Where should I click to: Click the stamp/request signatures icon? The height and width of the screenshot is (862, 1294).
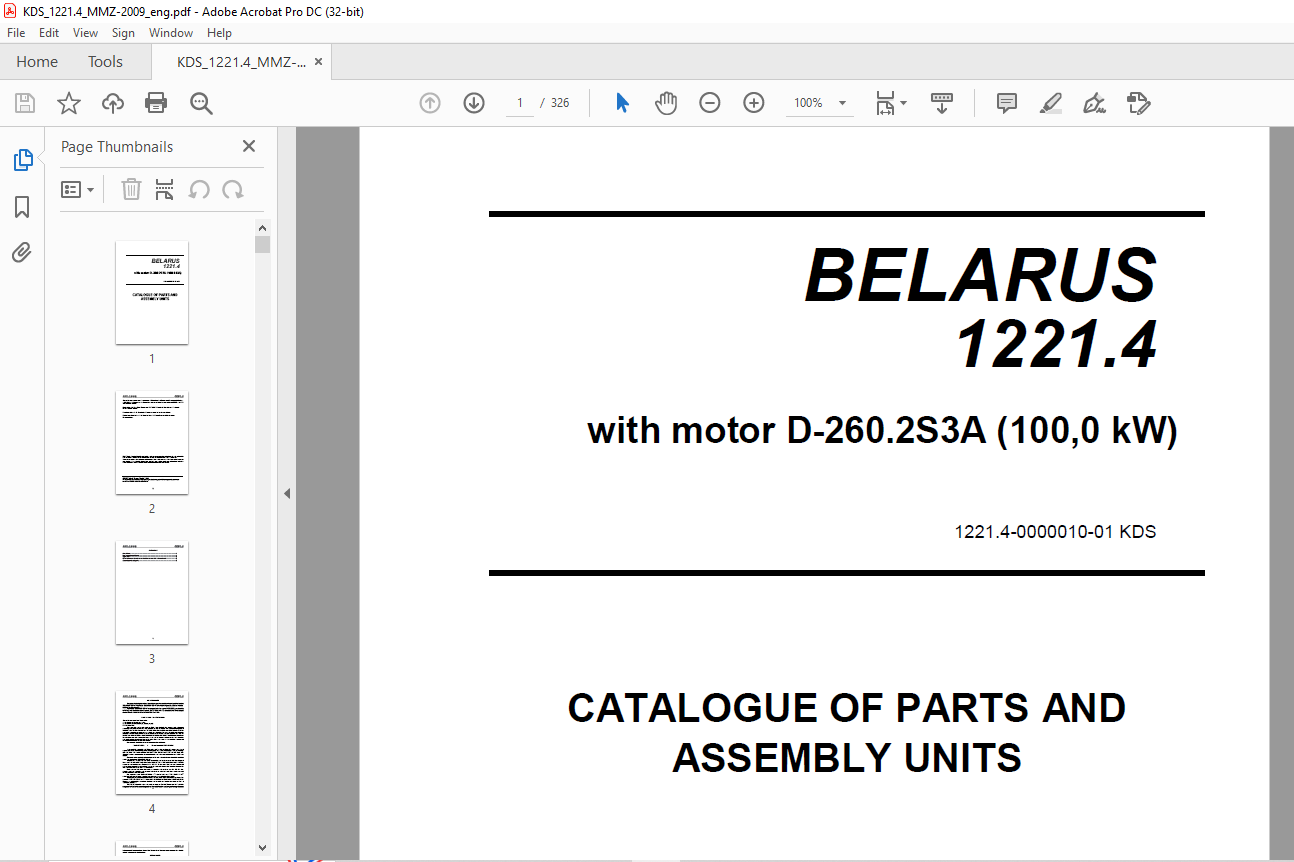tap(1138, 103)
